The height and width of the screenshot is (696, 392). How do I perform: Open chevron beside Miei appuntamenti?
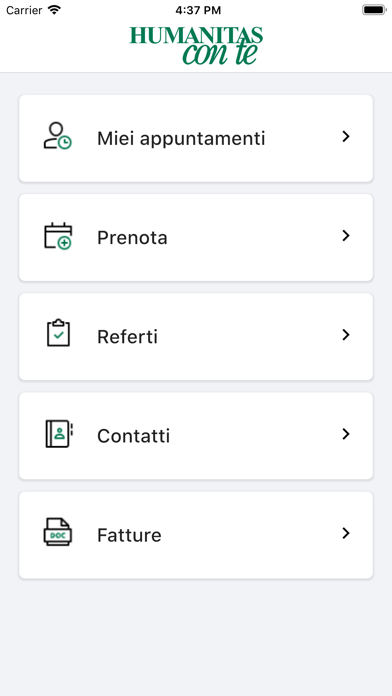coord(346,137)
